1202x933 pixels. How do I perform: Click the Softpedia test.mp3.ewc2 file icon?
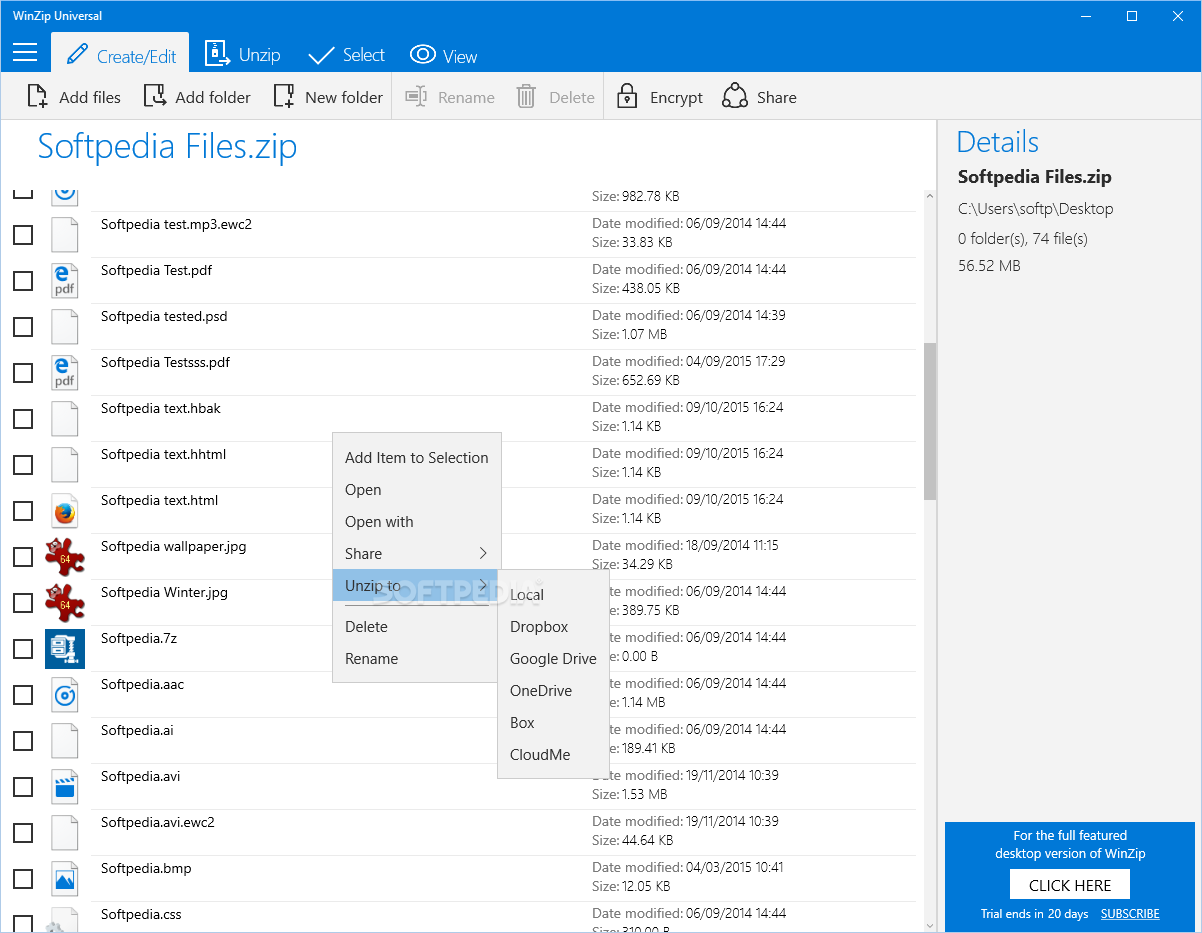click(65, 234)
